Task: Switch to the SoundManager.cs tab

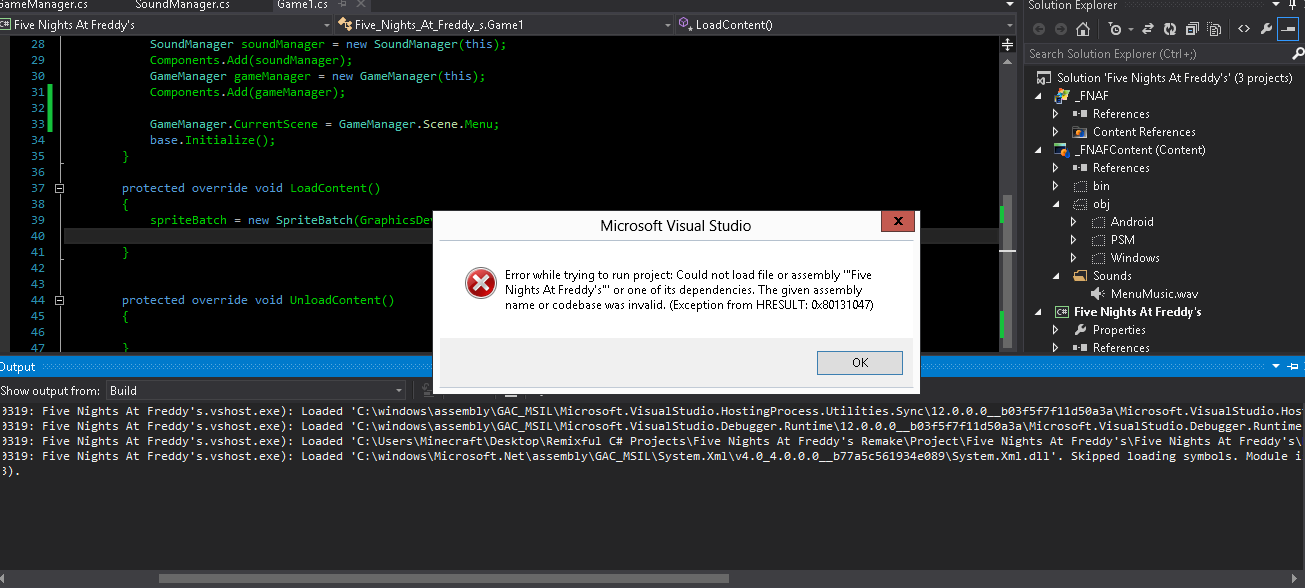Action: click(181, 6)
